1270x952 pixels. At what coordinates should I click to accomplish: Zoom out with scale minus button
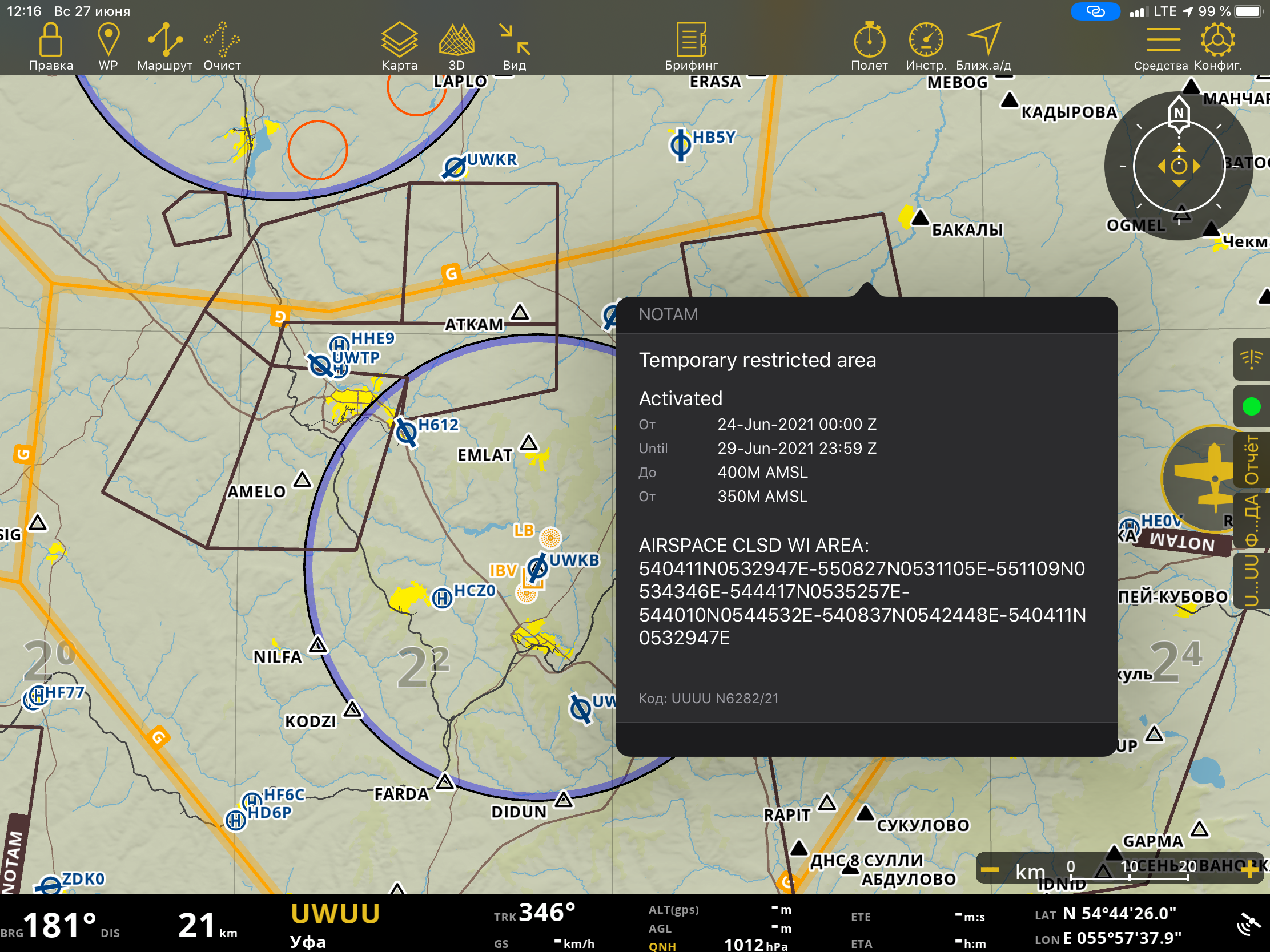[990, 870]
